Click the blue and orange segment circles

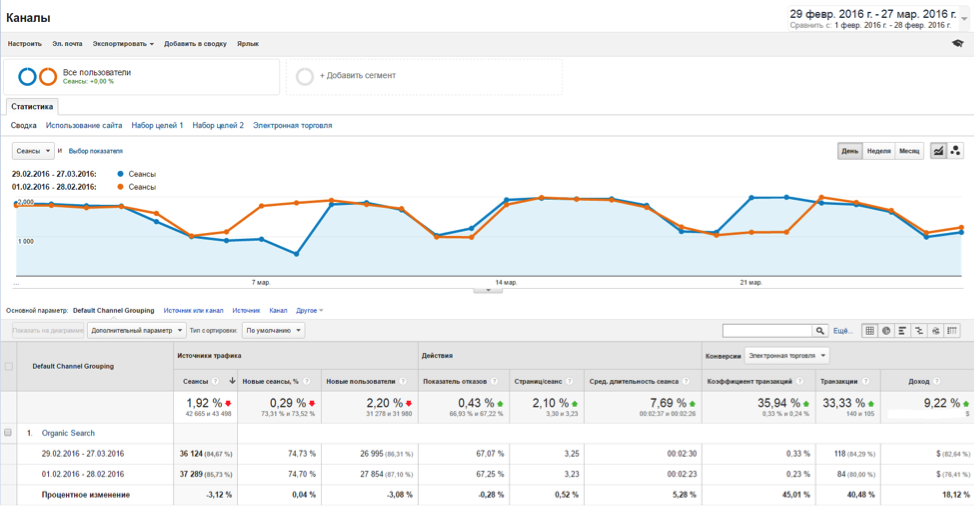pyautogui.click(x=37, y=76)
